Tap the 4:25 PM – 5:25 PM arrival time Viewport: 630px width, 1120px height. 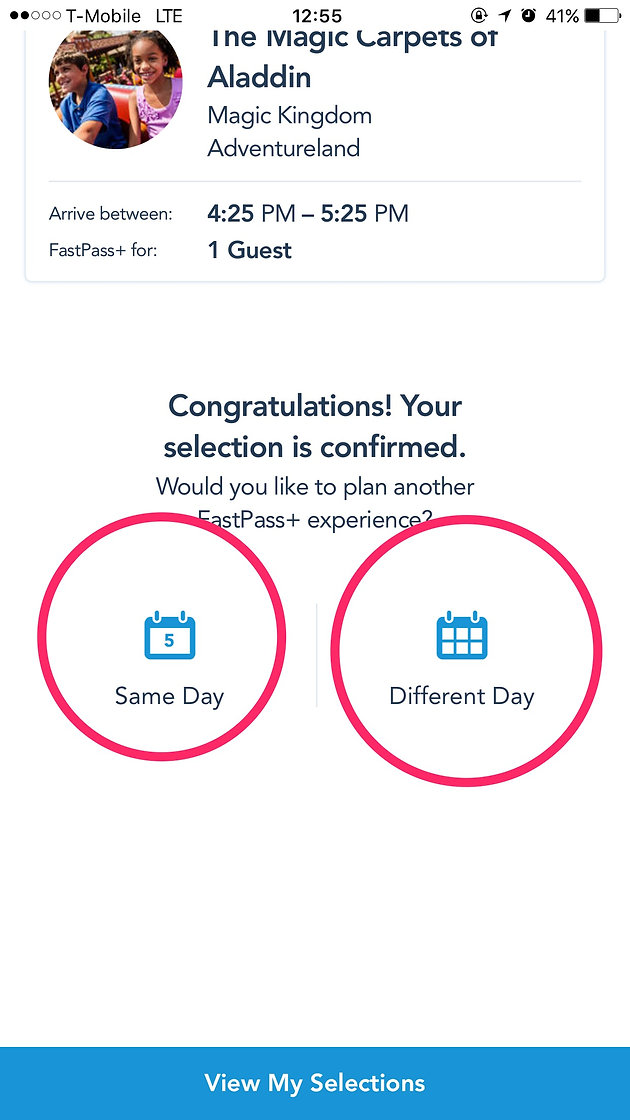(308, 213)
